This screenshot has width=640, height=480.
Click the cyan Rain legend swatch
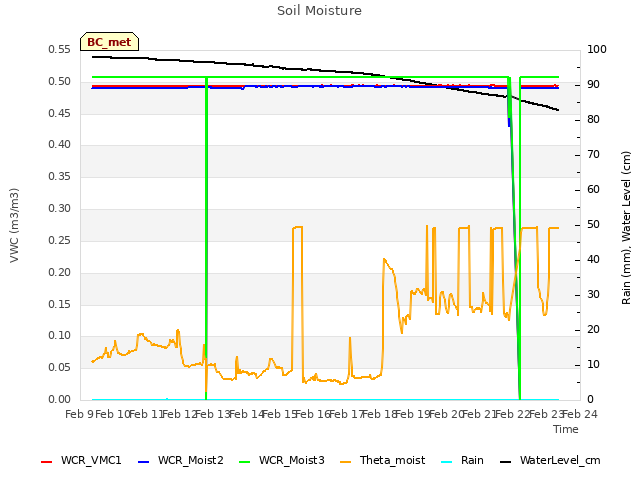[x=447, y=462]
